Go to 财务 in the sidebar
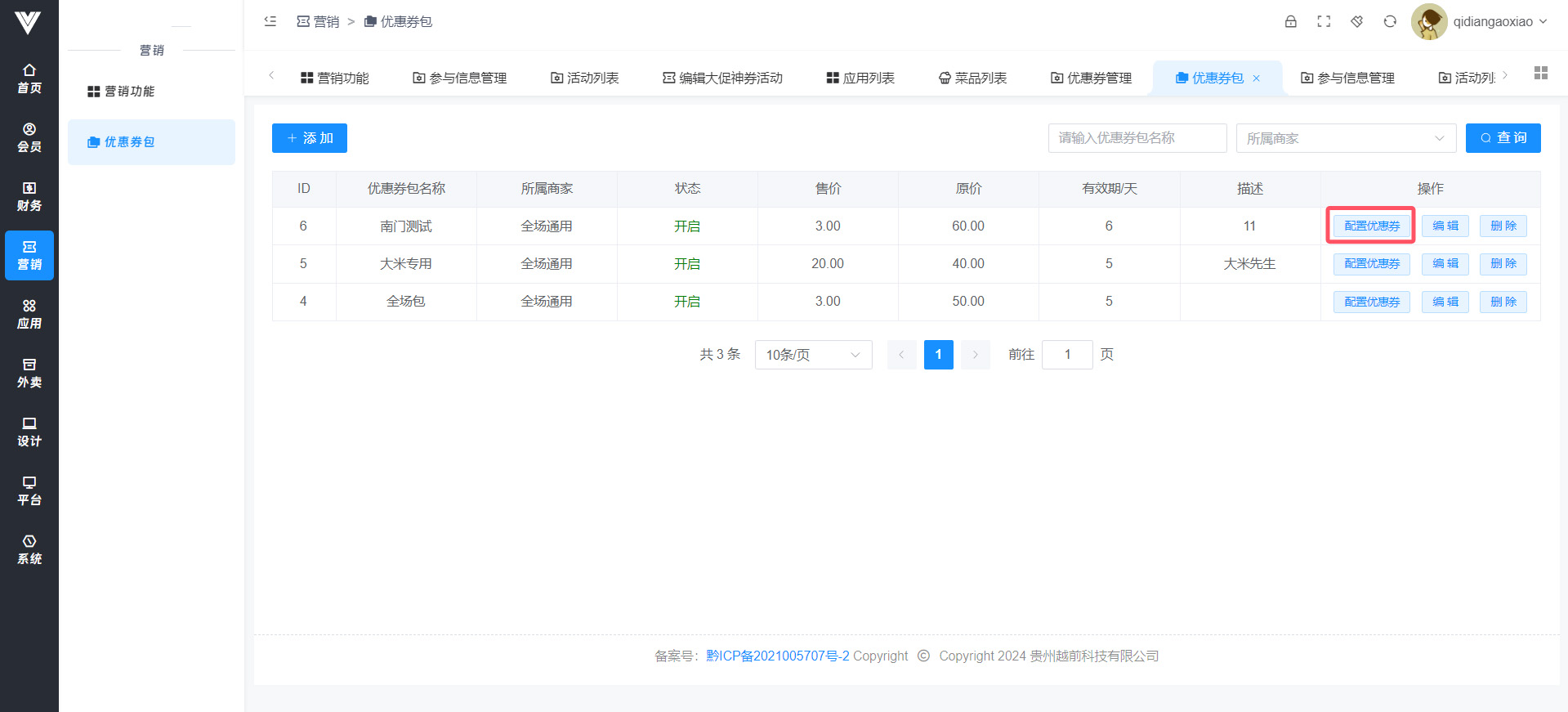The width and height of the screenshot is (1568, 712). [29, 196]
